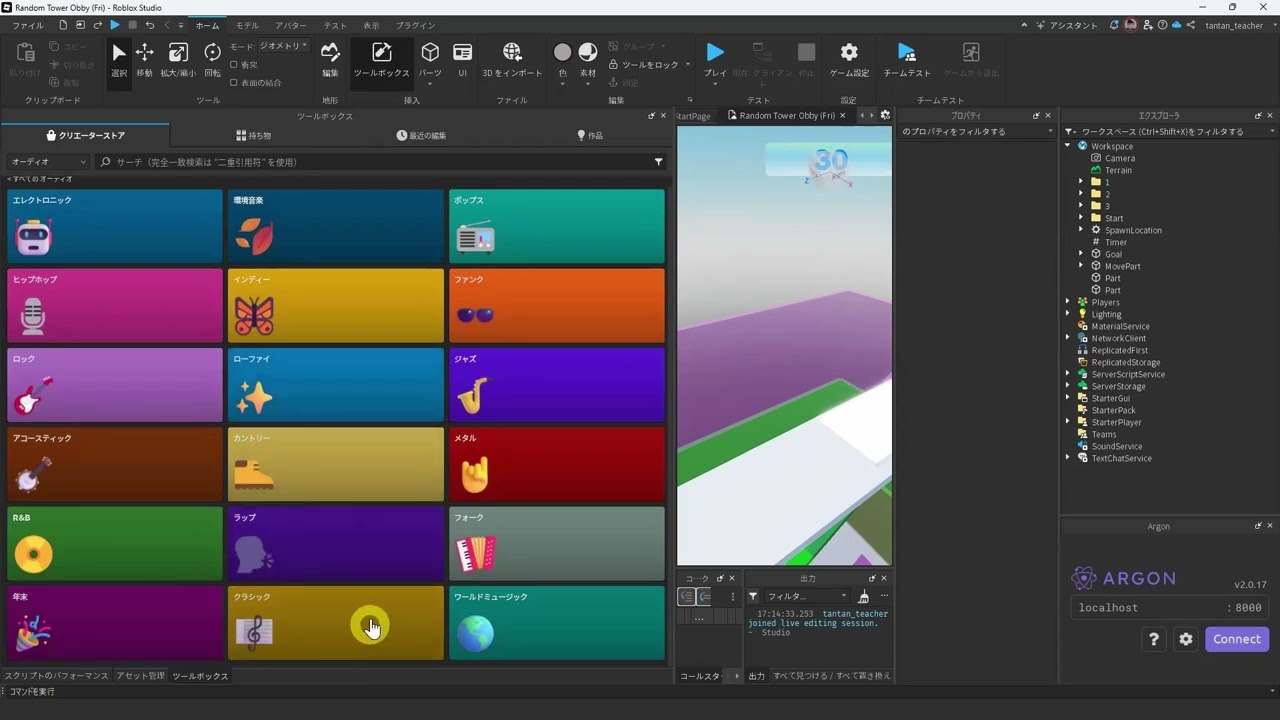The image size is (1280, 720).
Task: Start Team Test (チームテスト)
Action: tap(907, 59)
